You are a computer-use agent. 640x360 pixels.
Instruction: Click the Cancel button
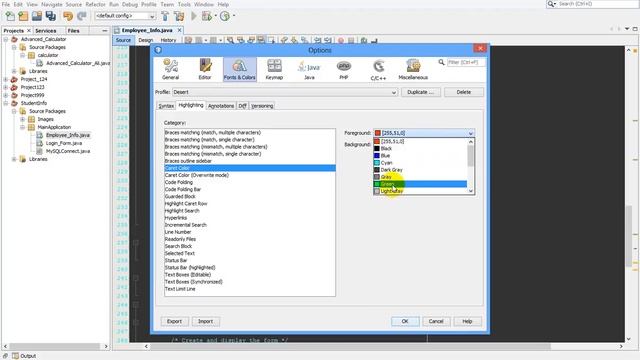436,322
